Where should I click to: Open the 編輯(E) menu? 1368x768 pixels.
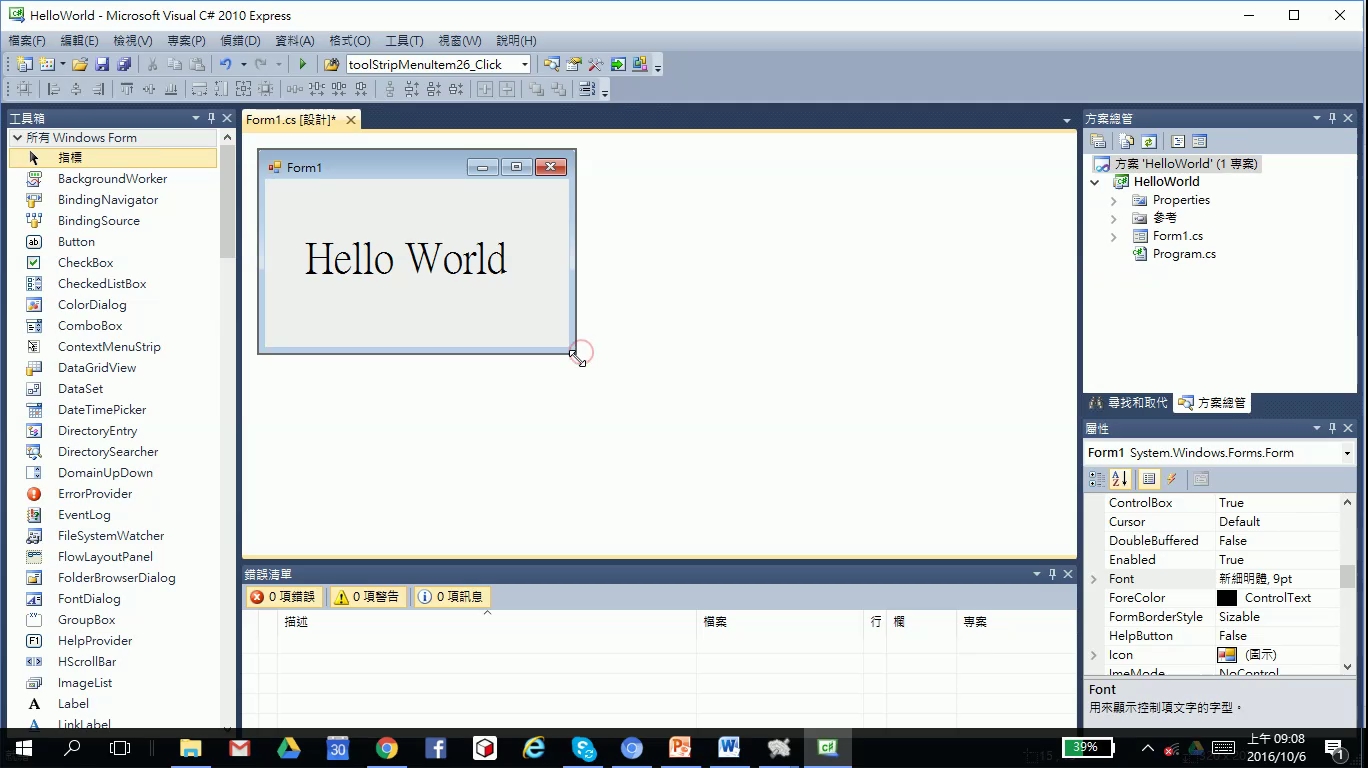pos(79,41)
